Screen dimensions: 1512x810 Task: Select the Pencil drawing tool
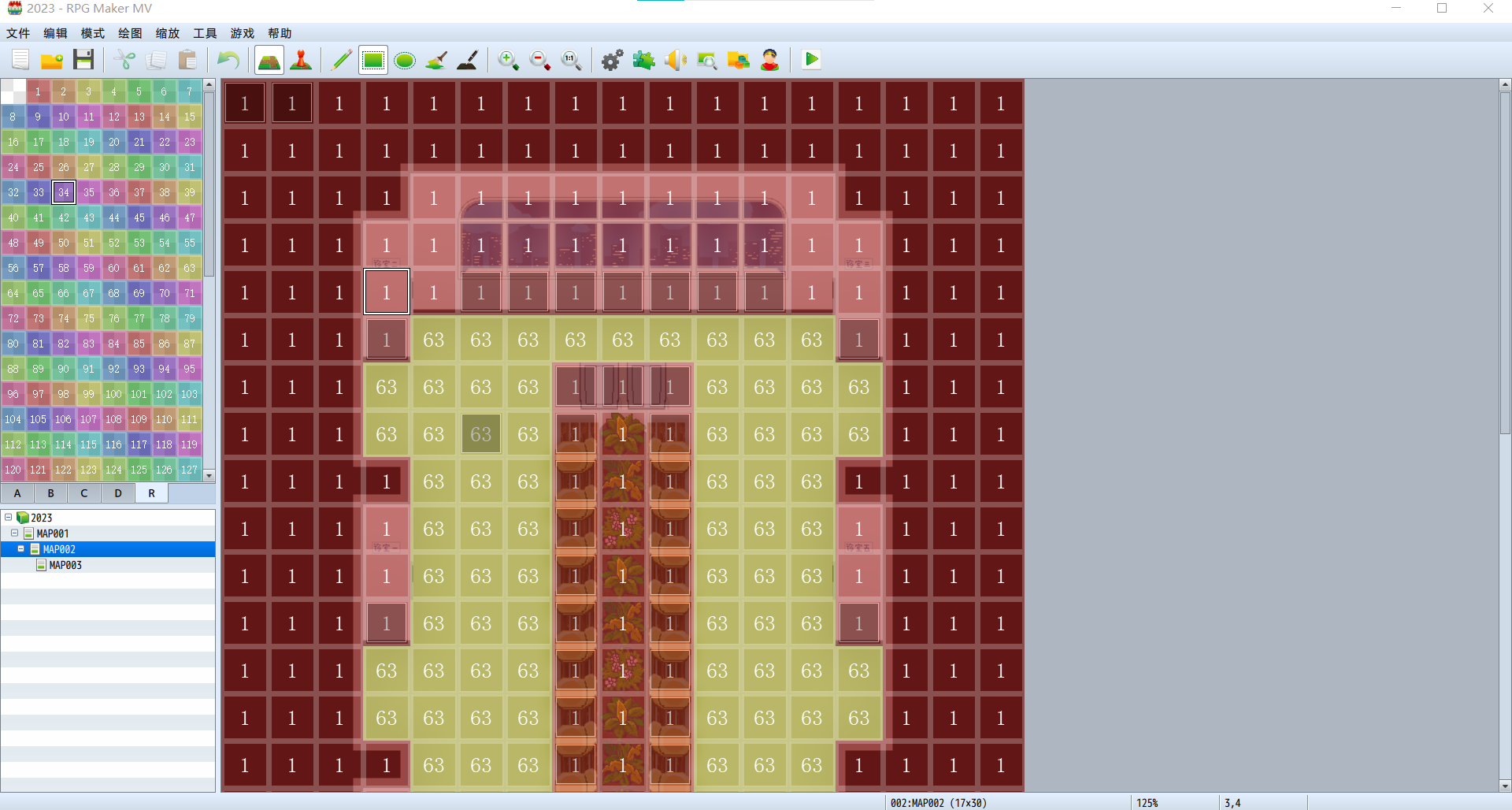342,60
